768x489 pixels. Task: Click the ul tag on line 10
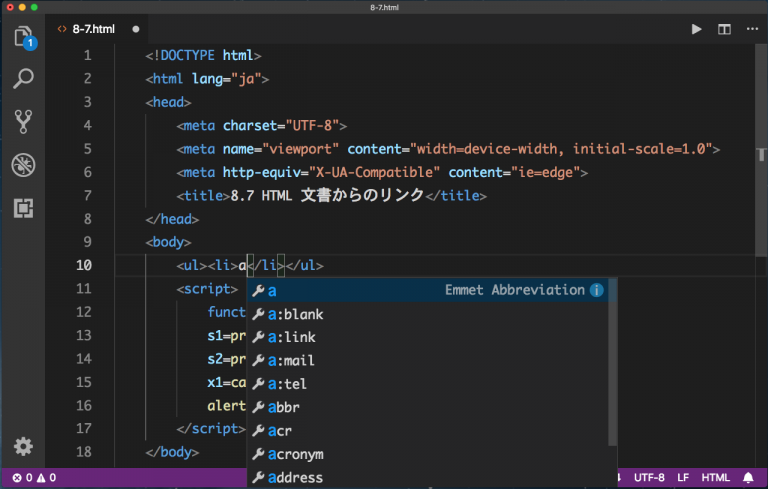pyautogui.click(x=192, y=265)
